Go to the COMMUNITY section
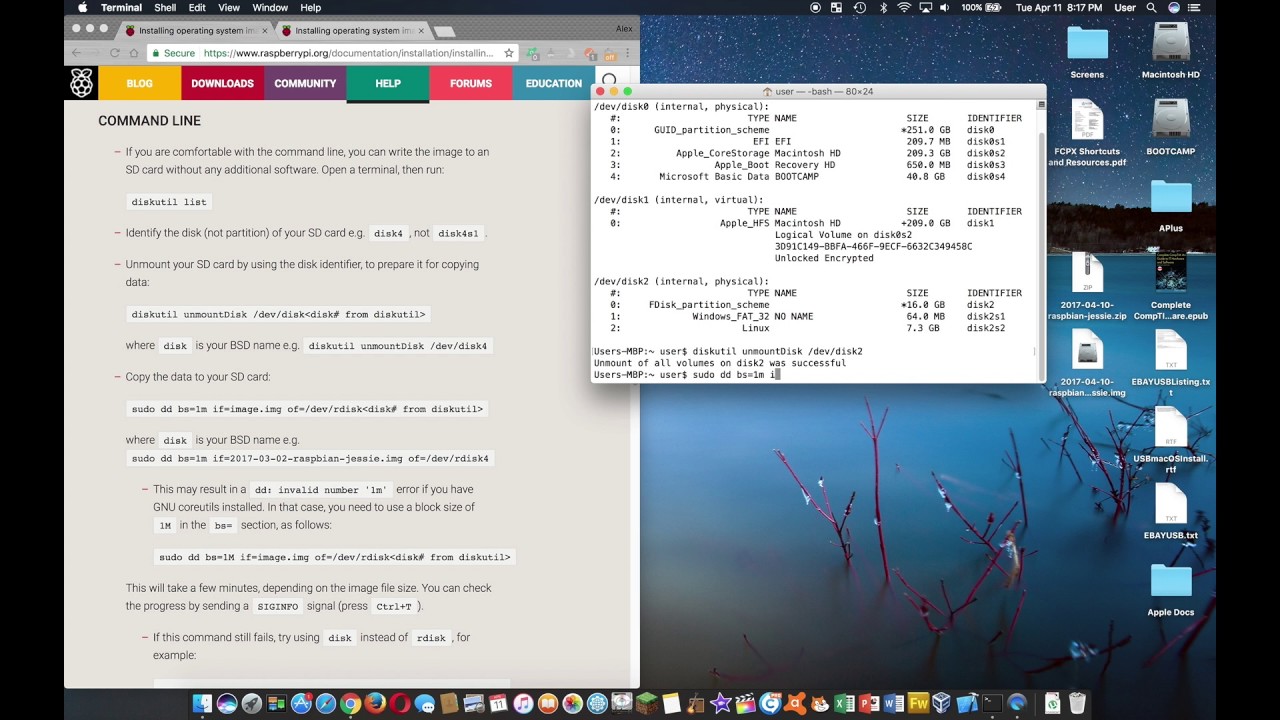Image resolution: width=1280 pixels, height=720 pixels. pos(305,83)
